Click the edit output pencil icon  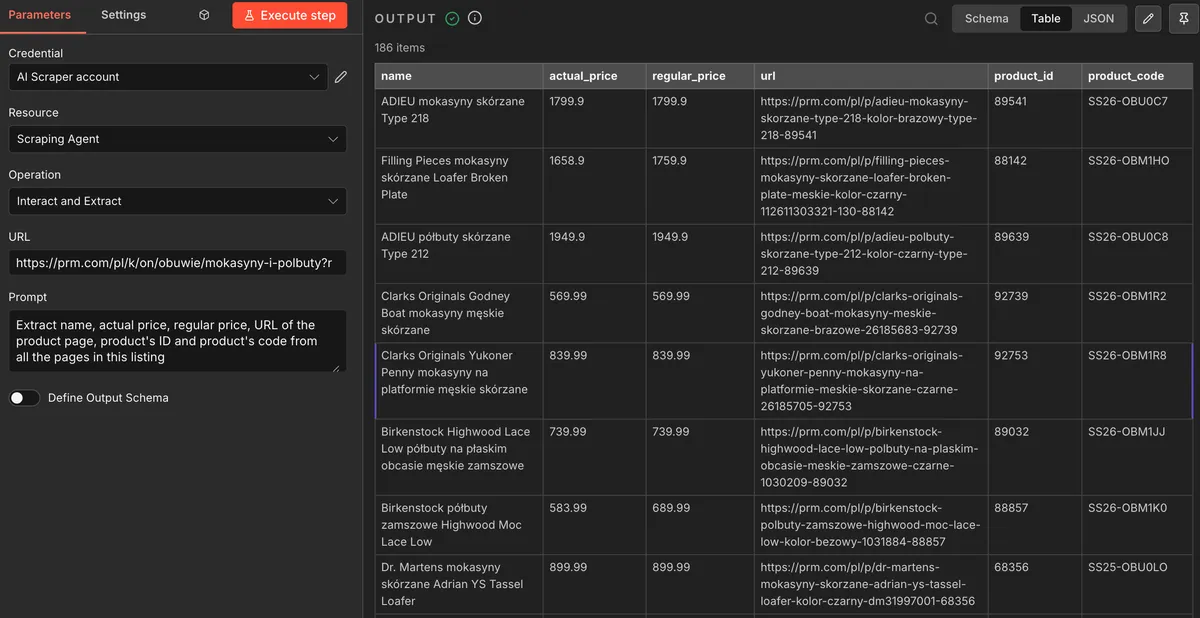click(x=1149, y=18)
